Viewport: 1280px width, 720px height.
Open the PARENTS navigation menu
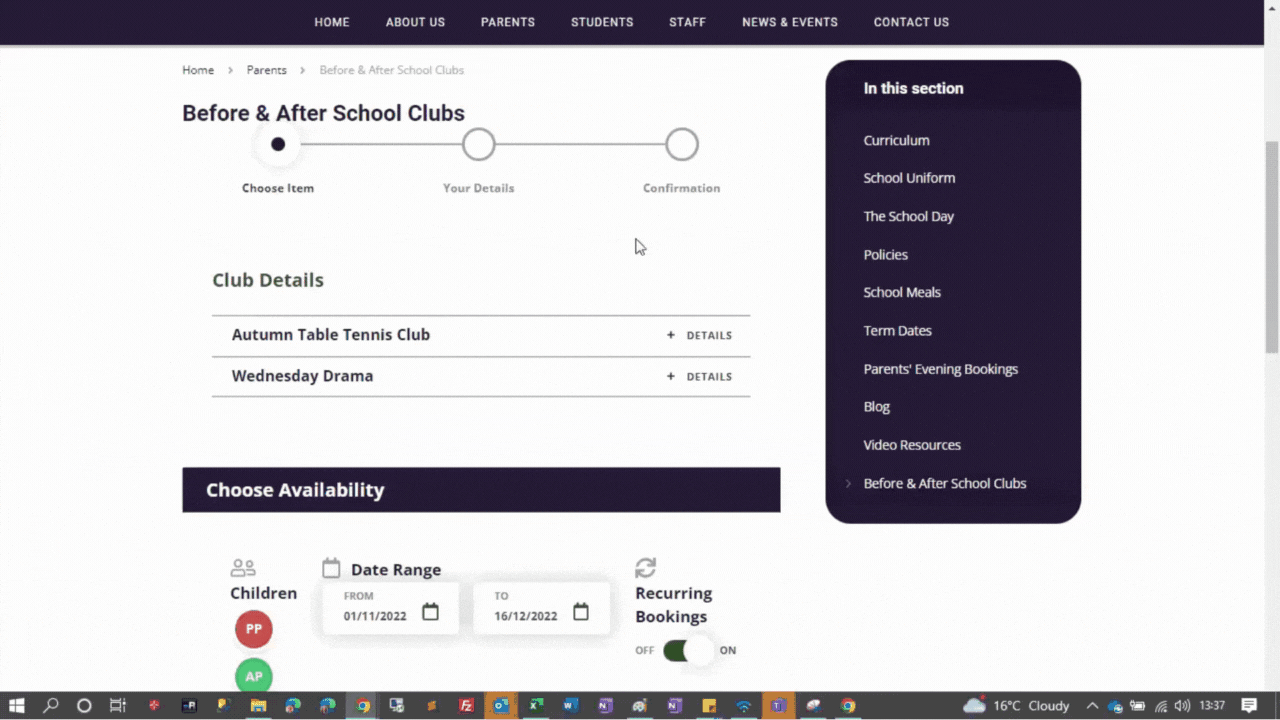508,21
